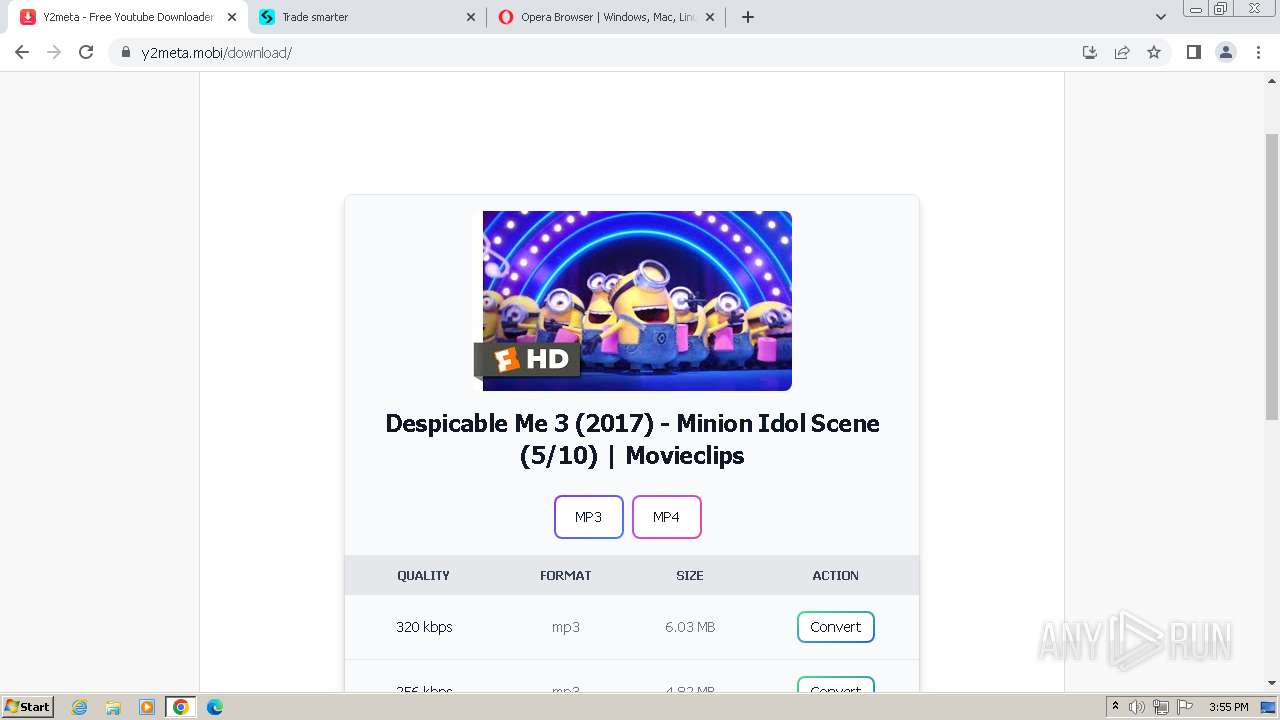1280x720 pixels.
Task: Close the Opera Browser tab
Action: click(x=710, y=17)
